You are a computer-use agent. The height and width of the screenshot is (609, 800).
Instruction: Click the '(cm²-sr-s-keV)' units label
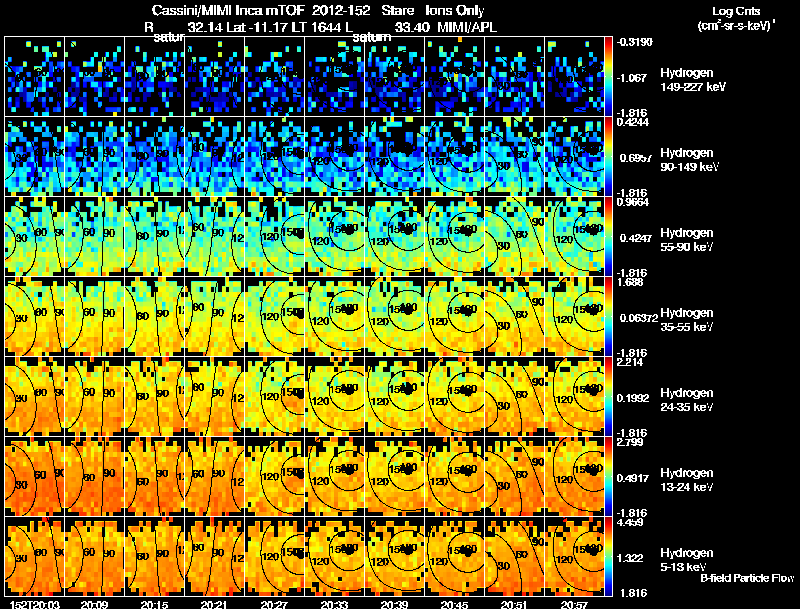[x=736, y=26]
